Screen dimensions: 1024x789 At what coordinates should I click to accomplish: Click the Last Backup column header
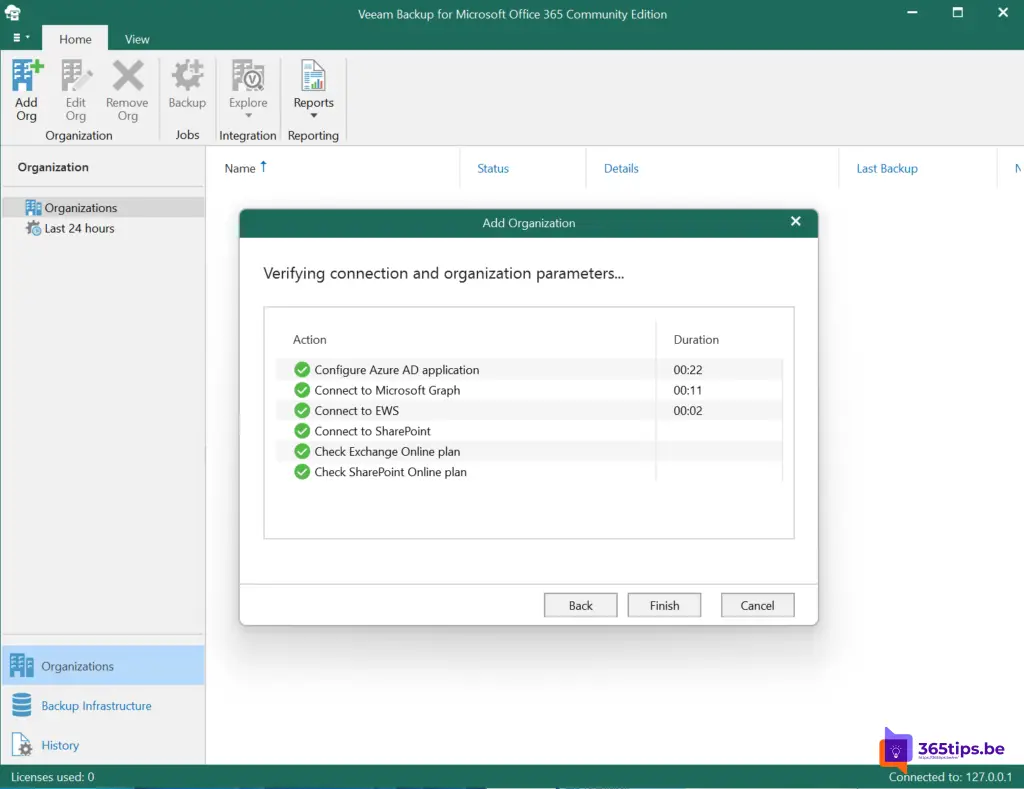click(x=886, y=168)
